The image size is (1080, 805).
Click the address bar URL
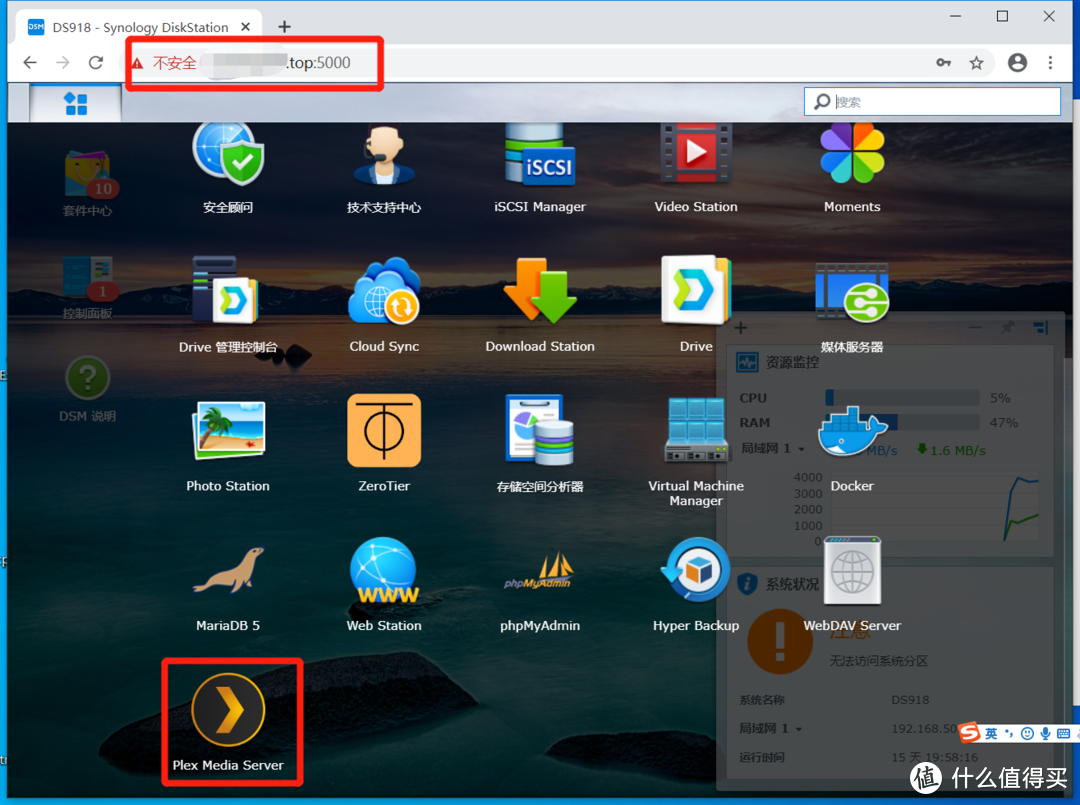(320, 63)
